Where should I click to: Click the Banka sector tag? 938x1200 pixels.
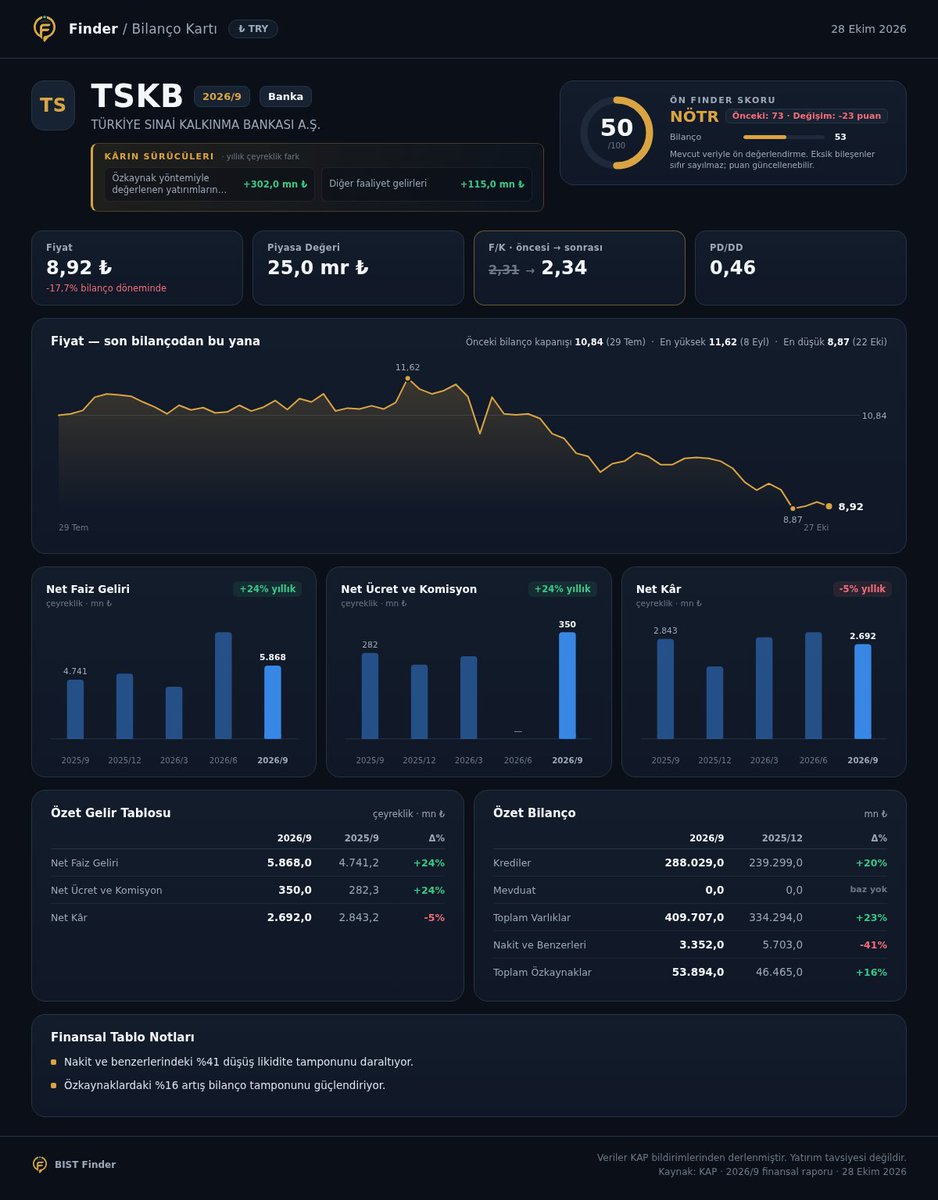pos(286,96)
